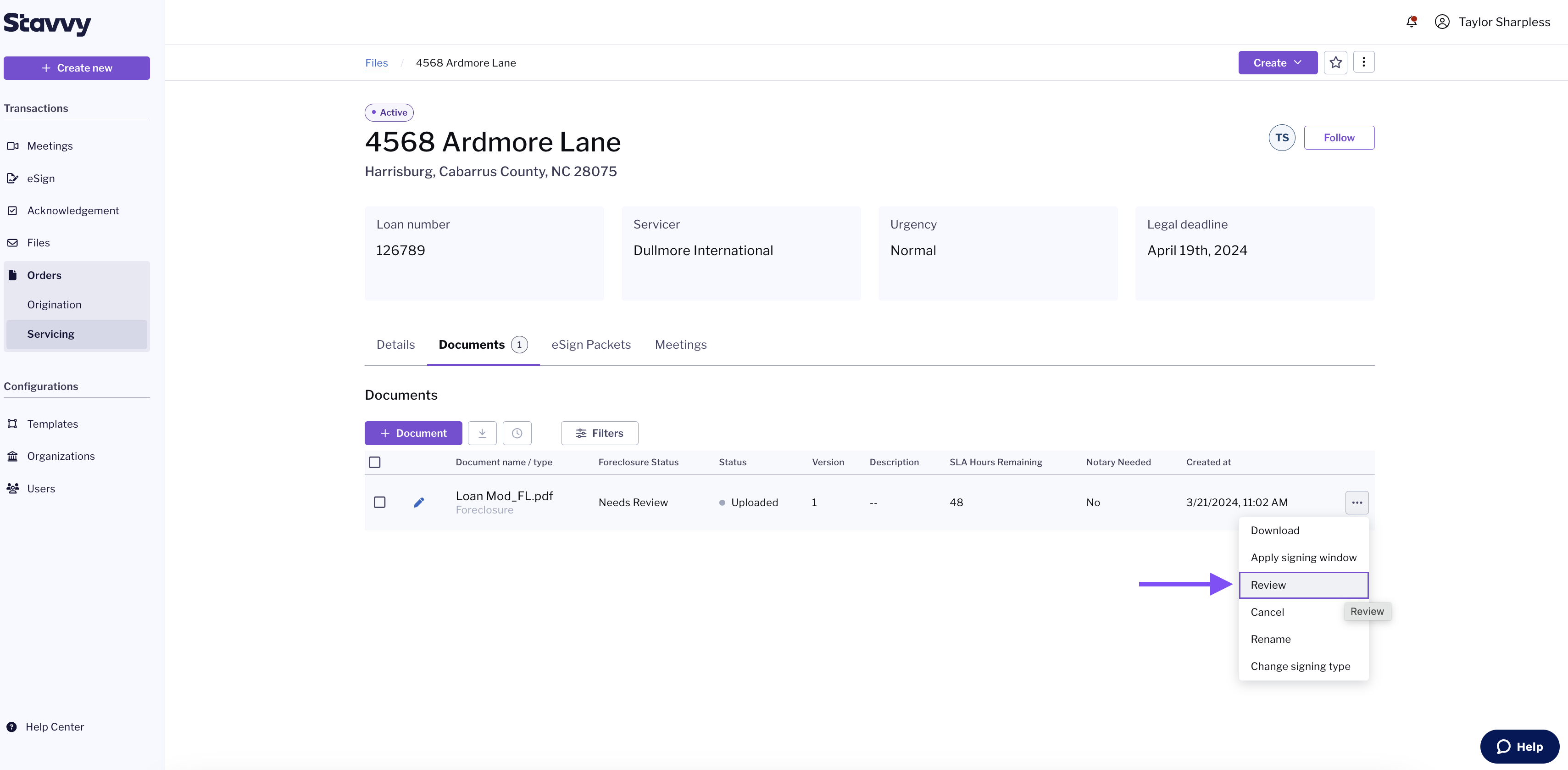This screenshot has height=770, width=1568.
Task: Expand the Create dropdown button
Action: pos(1278,63)
